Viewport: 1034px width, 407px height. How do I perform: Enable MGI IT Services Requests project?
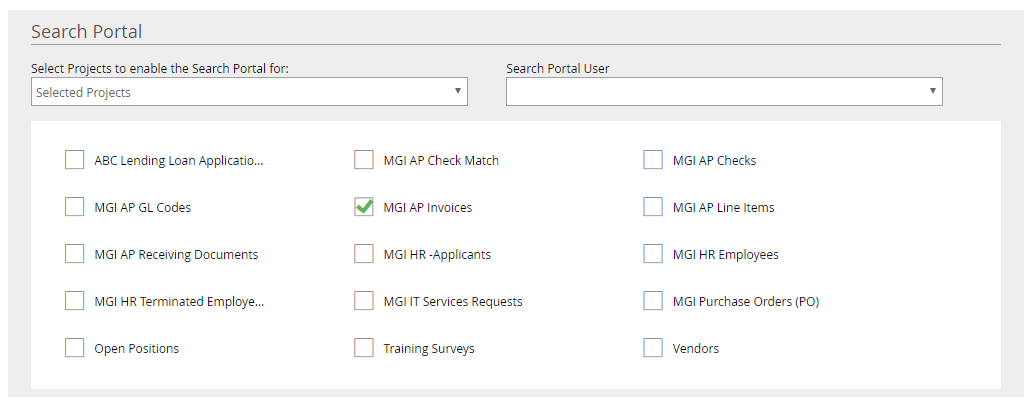(x=364, y=301)
